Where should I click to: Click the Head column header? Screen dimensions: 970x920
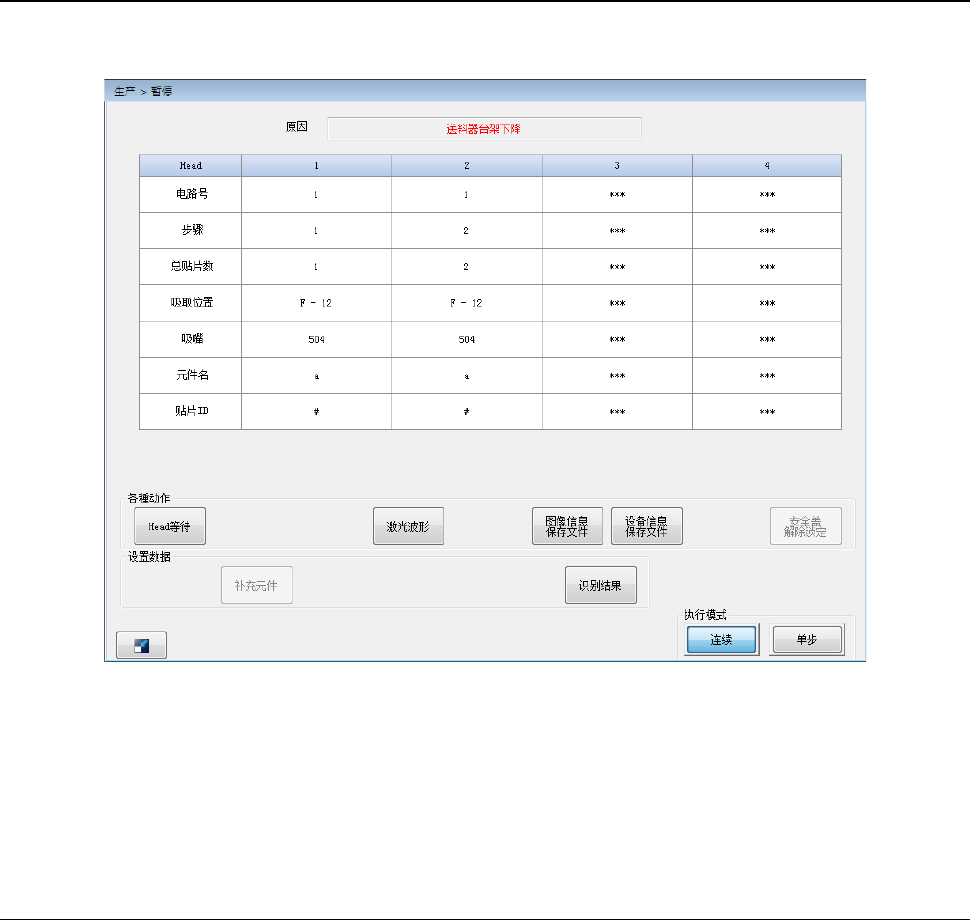click(191, 166)
